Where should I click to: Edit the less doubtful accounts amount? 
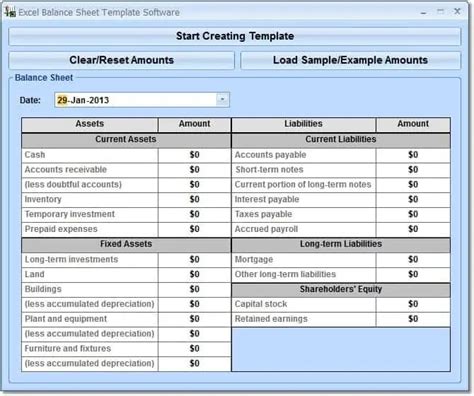[194, 185]
